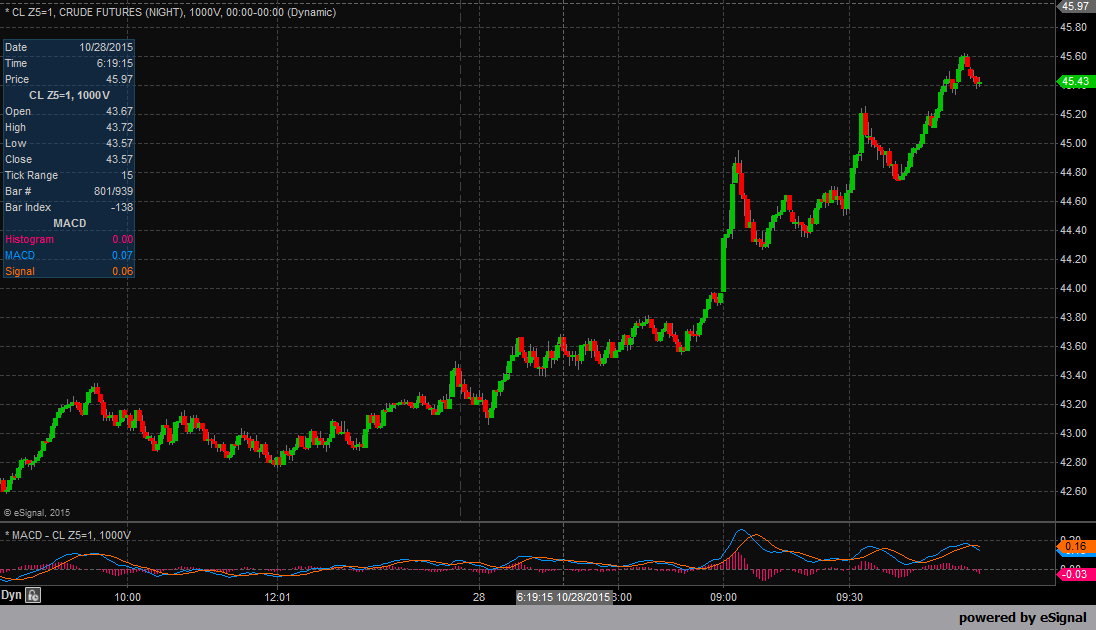Click the 44.00 price axis label

click(x=1074, y=289)
